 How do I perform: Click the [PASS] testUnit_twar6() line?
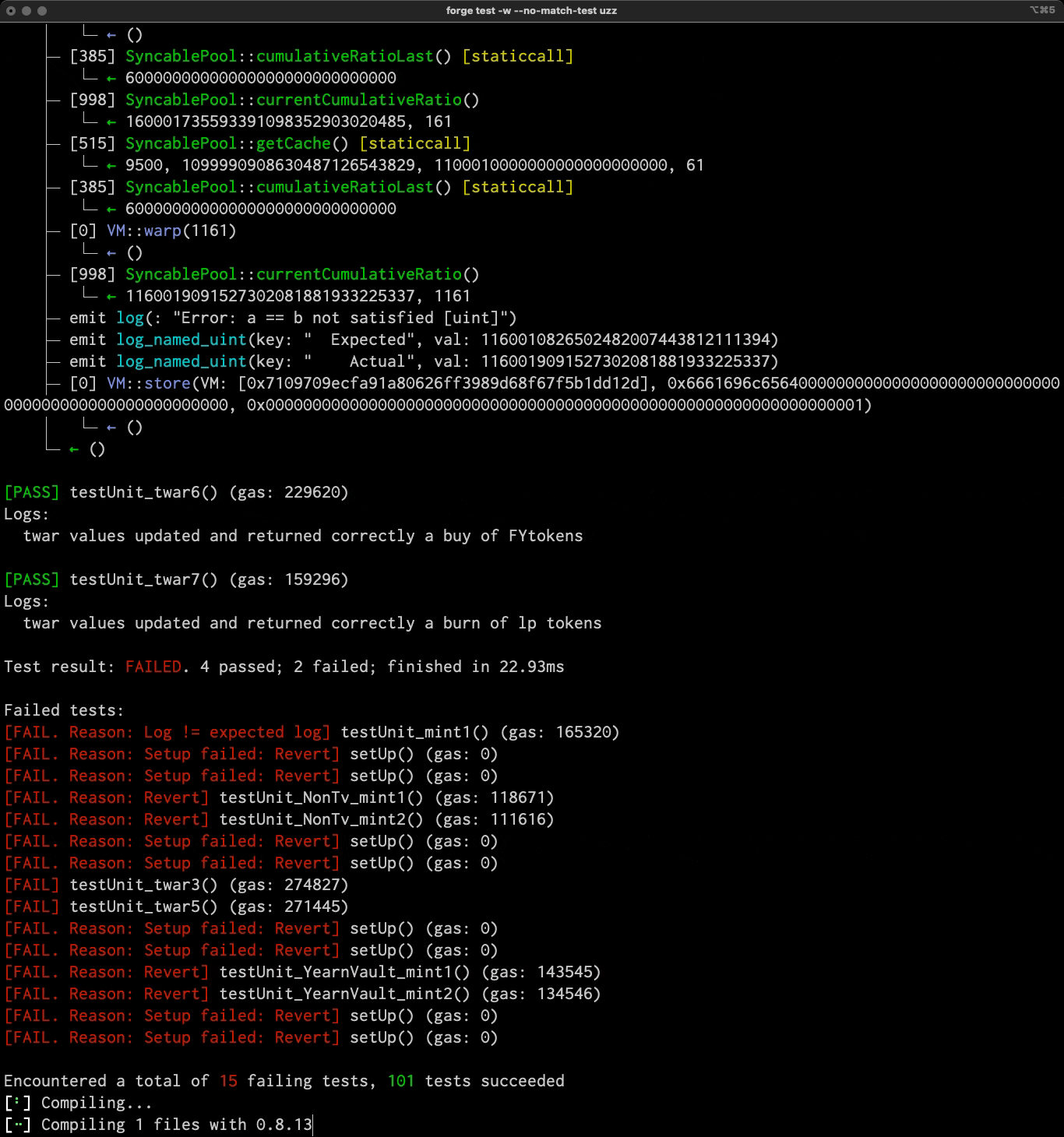(x=176, y=492)
